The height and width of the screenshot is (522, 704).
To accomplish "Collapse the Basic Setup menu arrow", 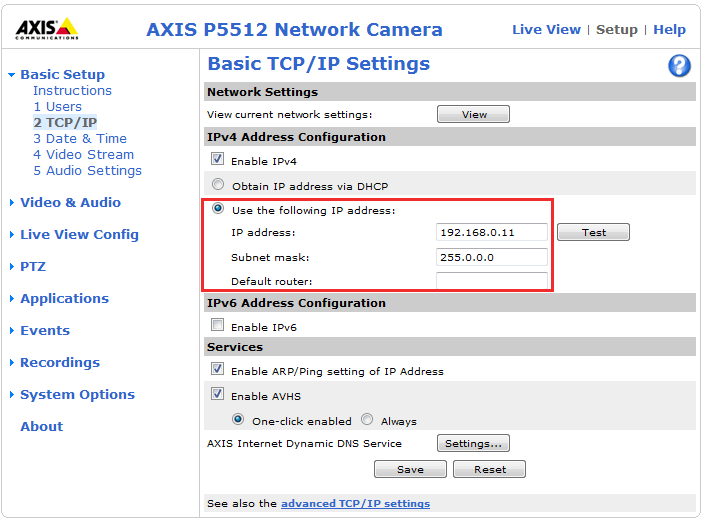I will pyautogui.click(x=12, y=75).
